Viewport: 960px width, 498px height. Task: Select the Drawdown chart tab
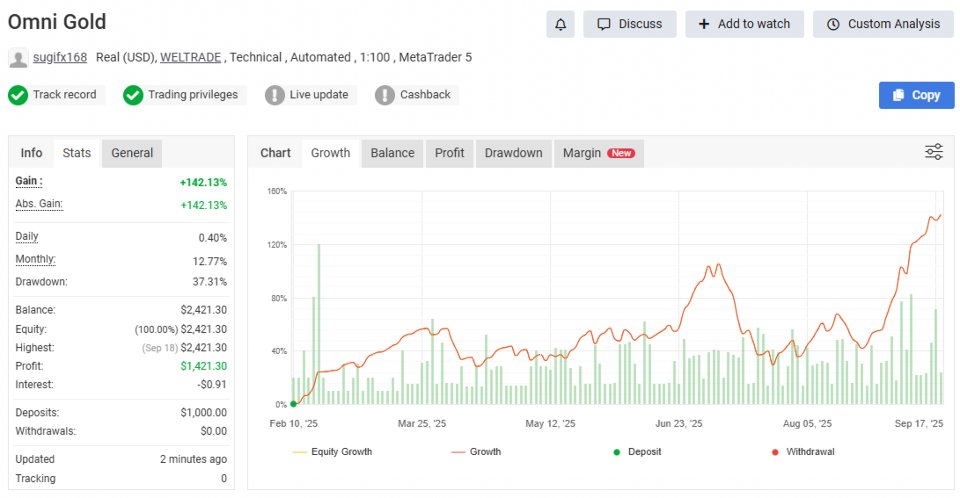[514, 153]
